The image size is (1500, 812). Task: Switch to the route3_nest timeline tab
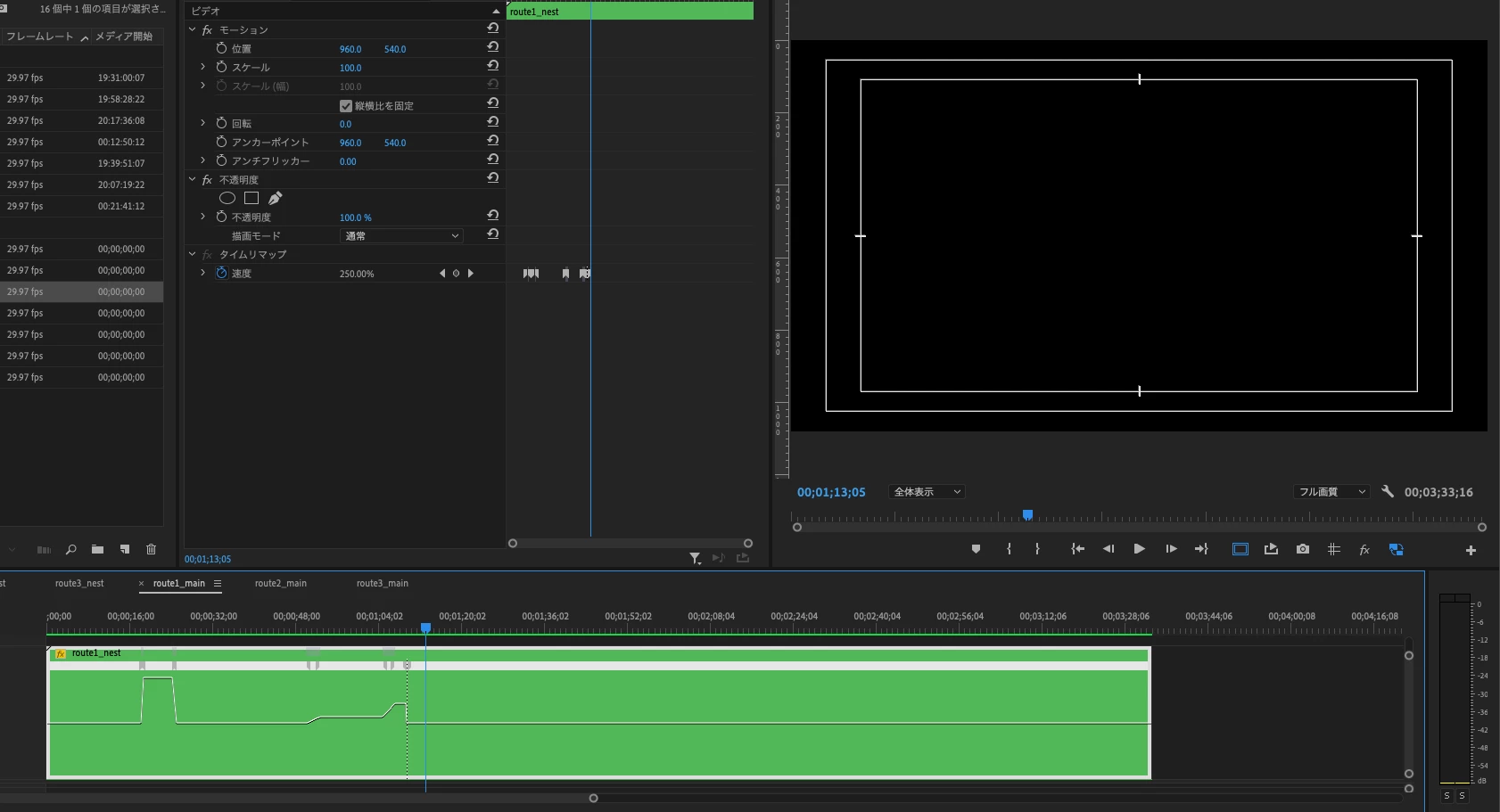79,583
